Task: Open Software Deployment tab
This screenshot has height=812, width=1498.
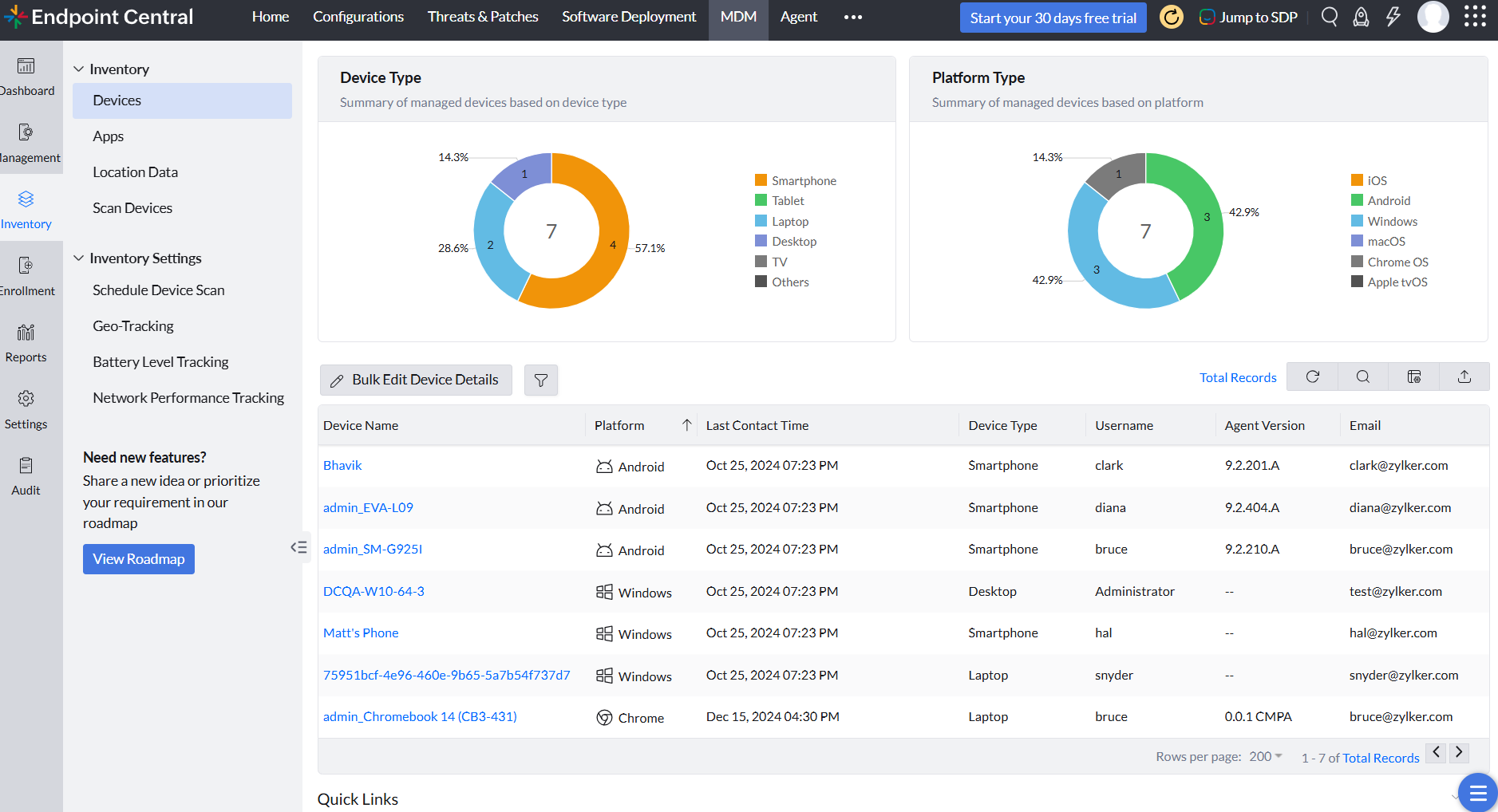Action: click(x=629, y=17)
